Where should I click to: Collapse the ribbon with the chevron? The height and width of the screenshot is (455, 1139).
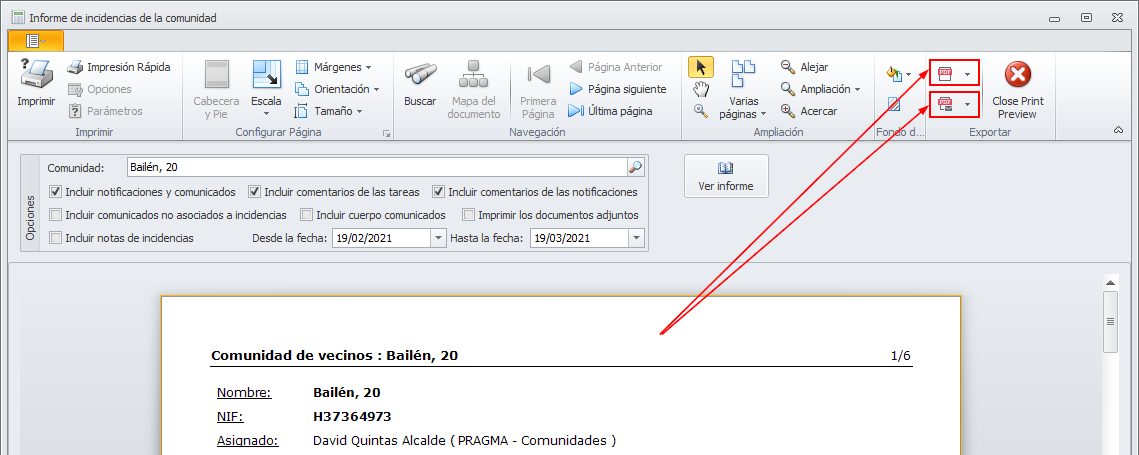click(1119, 129)
